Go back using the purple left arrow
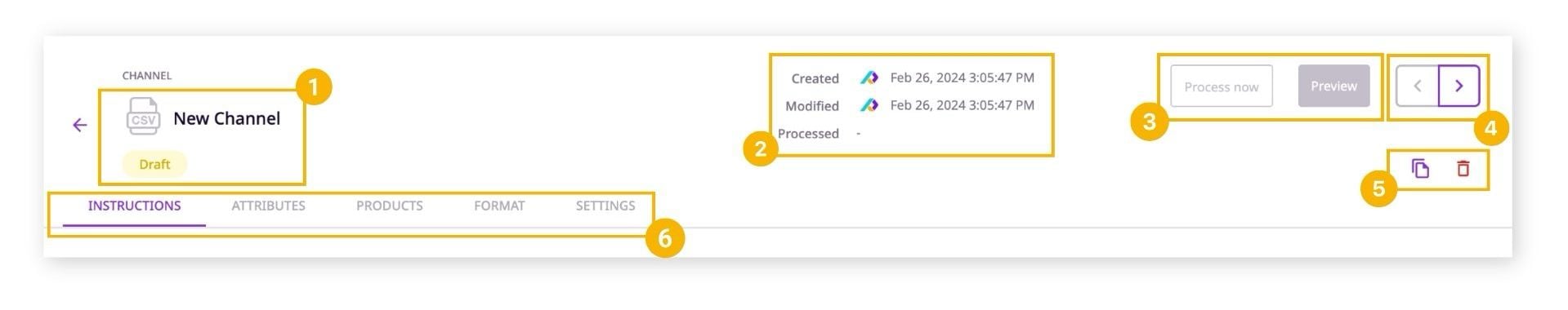The width and height of the screenshot is (1568, 310). click(x=79, y=125)
